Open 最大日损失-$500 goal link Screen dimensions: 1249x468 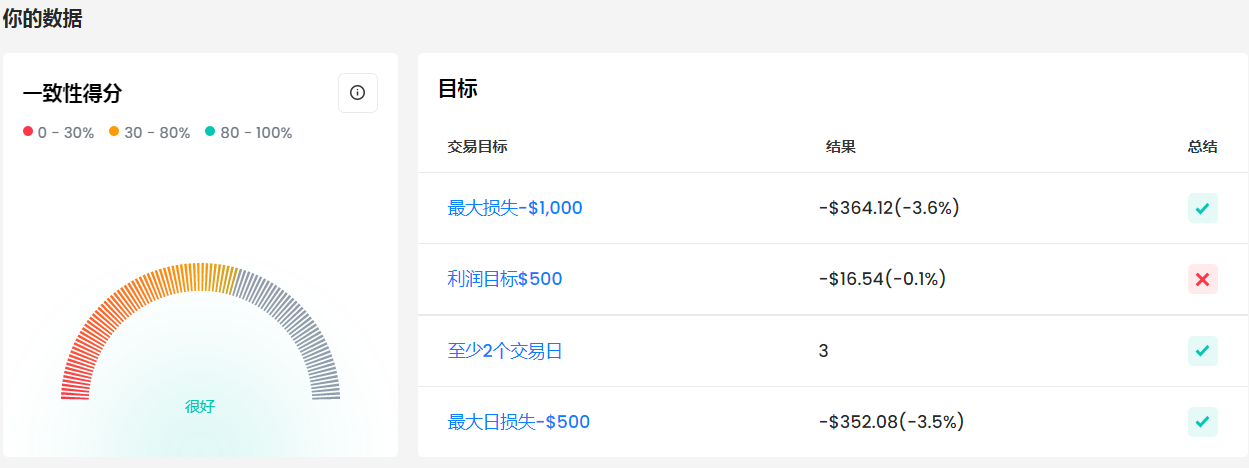pyautogui.click(x=519, y=422)
